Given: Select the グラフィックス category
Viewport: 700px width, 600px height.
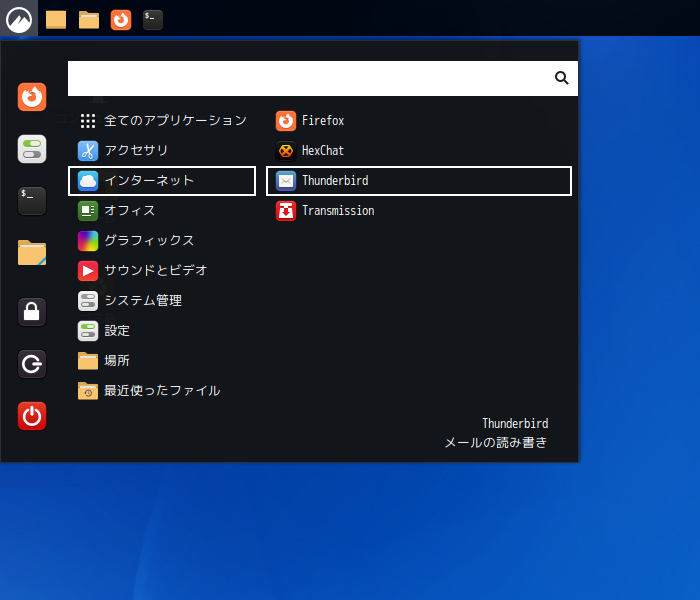Looking at the screenshot, I should (x=162, y=241).
